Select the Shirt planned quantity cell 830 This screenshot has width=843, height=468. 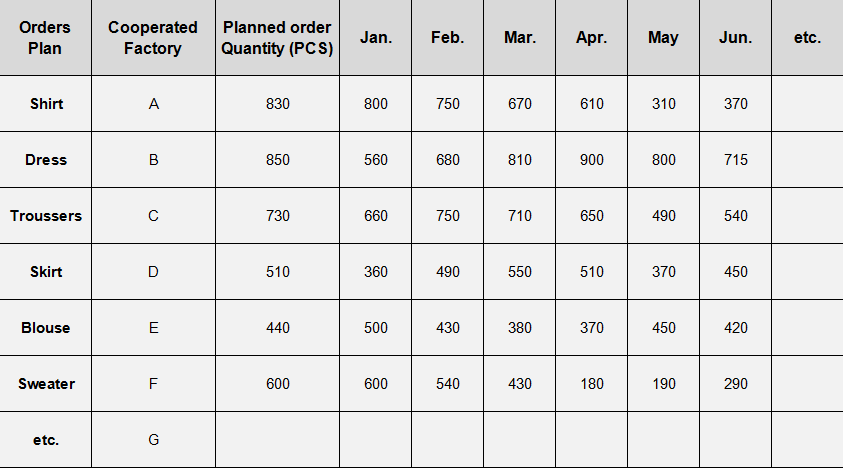point(277,104)
